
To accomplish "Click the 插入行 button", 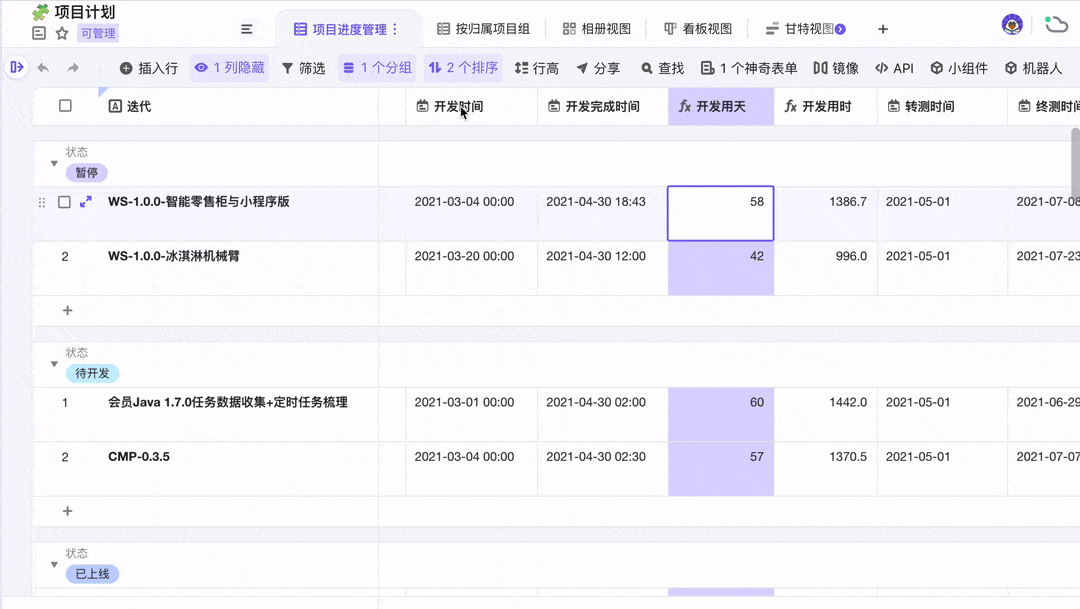I will click(x=149, y=68).
